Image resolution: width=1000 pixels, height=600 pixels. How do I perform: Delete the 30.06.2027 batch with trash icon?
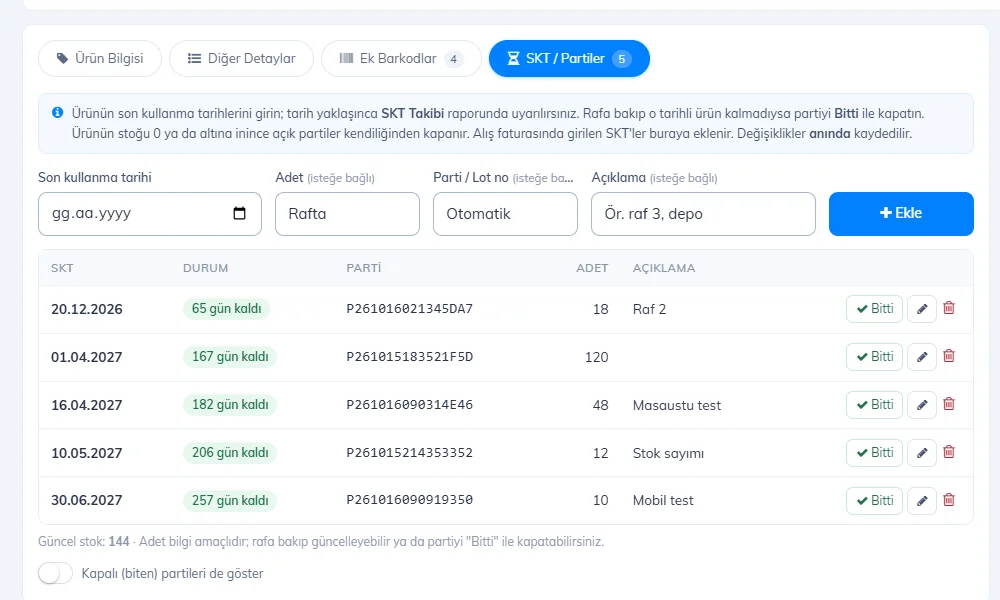[x=949, y=499]
